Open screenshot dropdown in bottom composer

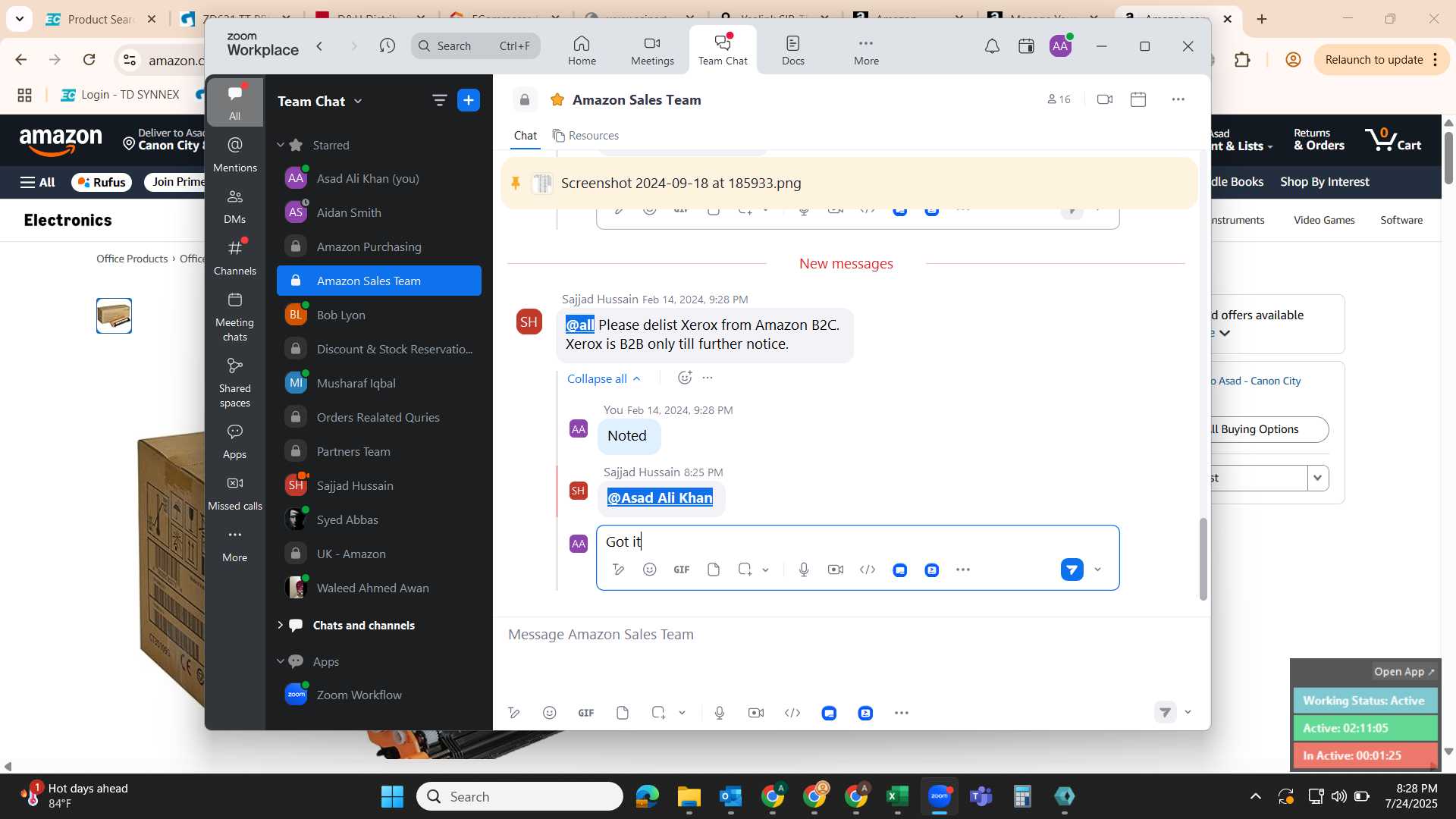[682, 713]
